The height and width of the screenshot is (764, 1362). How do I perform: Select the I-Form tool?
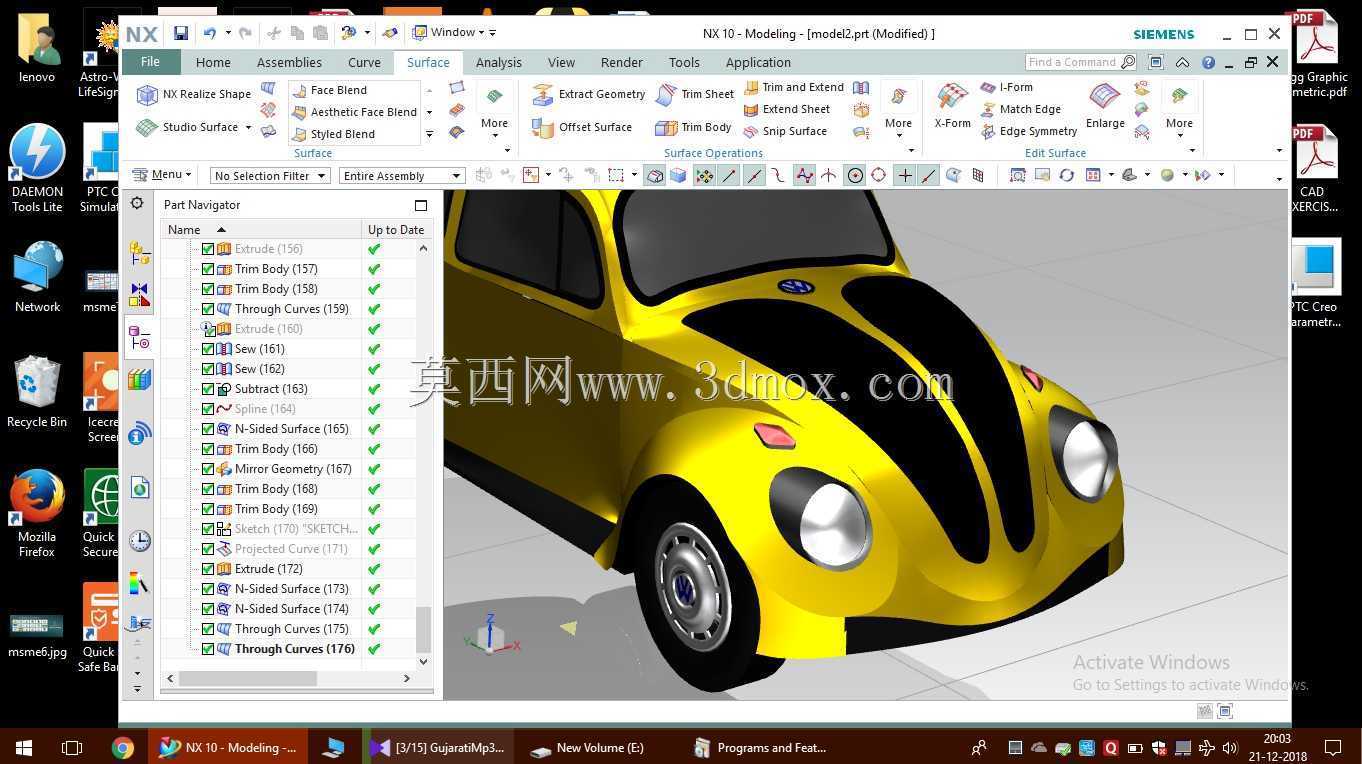pyautogui.click(x=1006, y=87)
